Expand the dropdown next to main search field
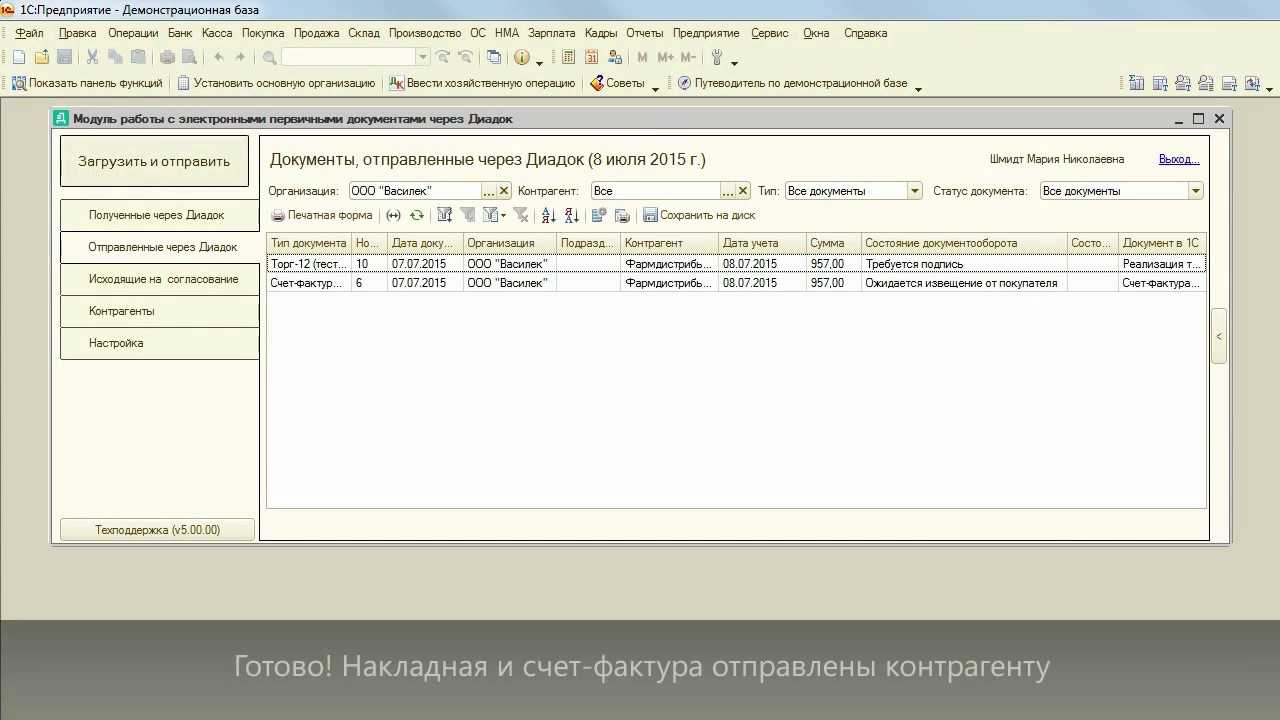Image resolution: width=1280 pixels, height=720 pixels. coord(422,57)
